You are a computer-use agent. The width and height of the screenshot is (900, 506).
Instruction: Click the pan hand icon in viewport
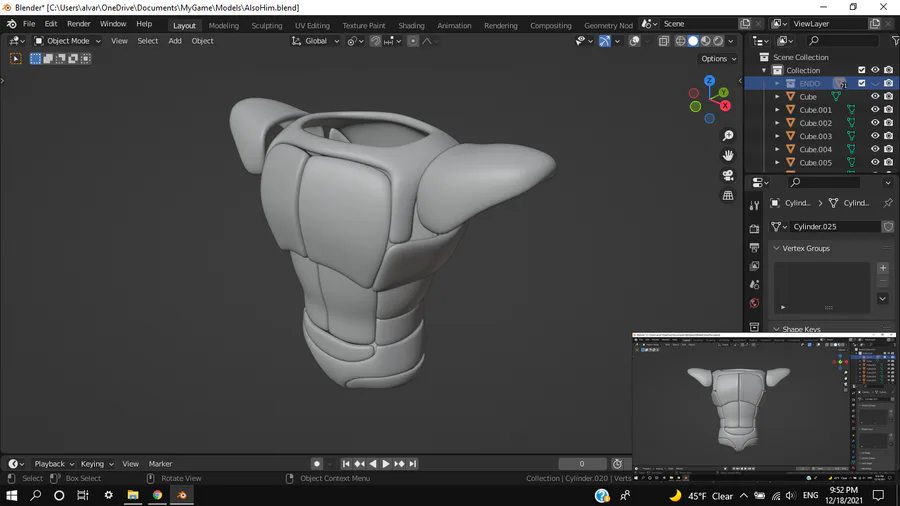728,155
